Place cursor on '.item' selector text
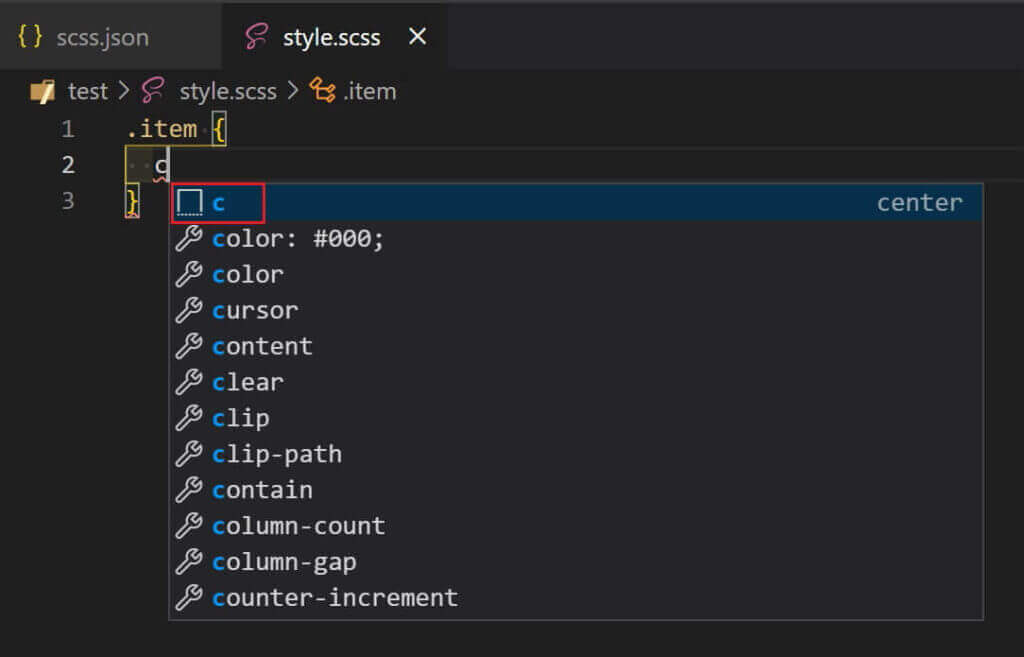The image size is (1024, 657). pos(162,129)
